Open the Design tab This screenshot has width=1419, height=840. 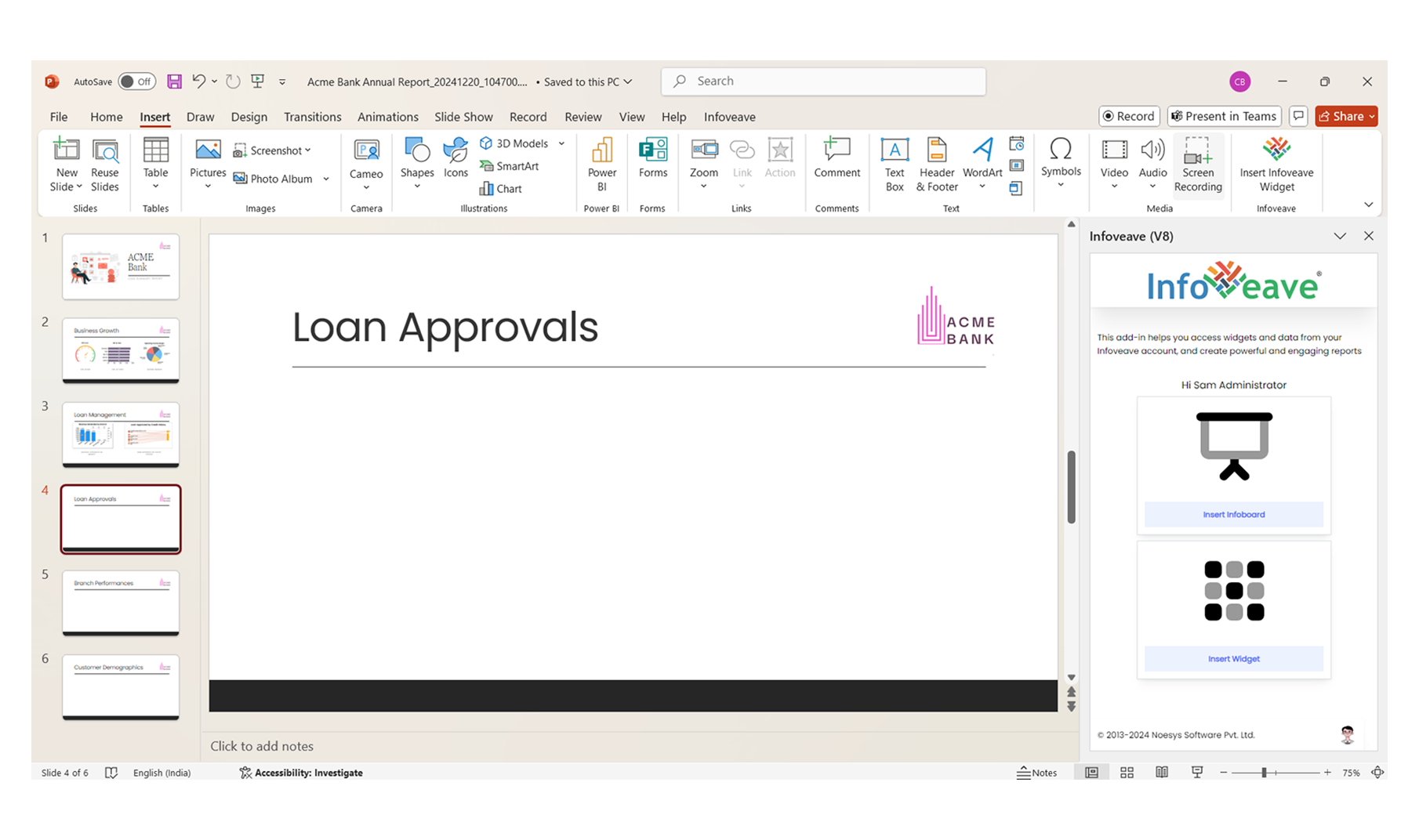(249, 117)
